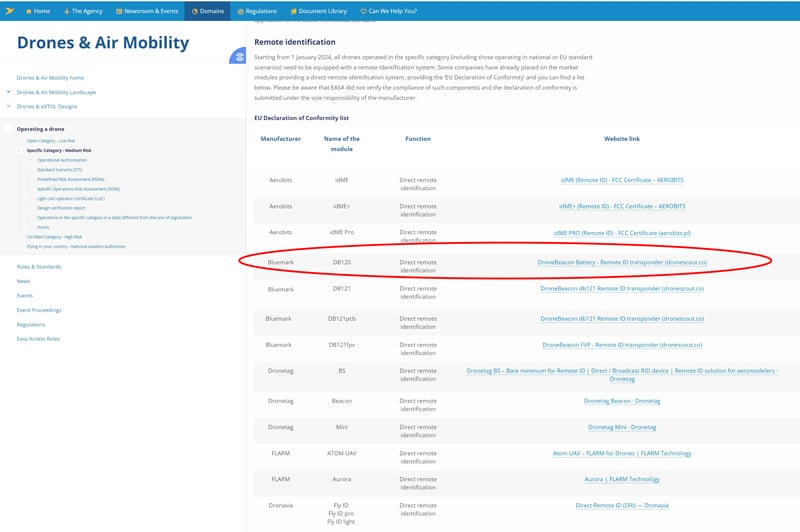The image size is (800, 532).
Task: Click the blue circular icon beside page title
Action: 238,57
